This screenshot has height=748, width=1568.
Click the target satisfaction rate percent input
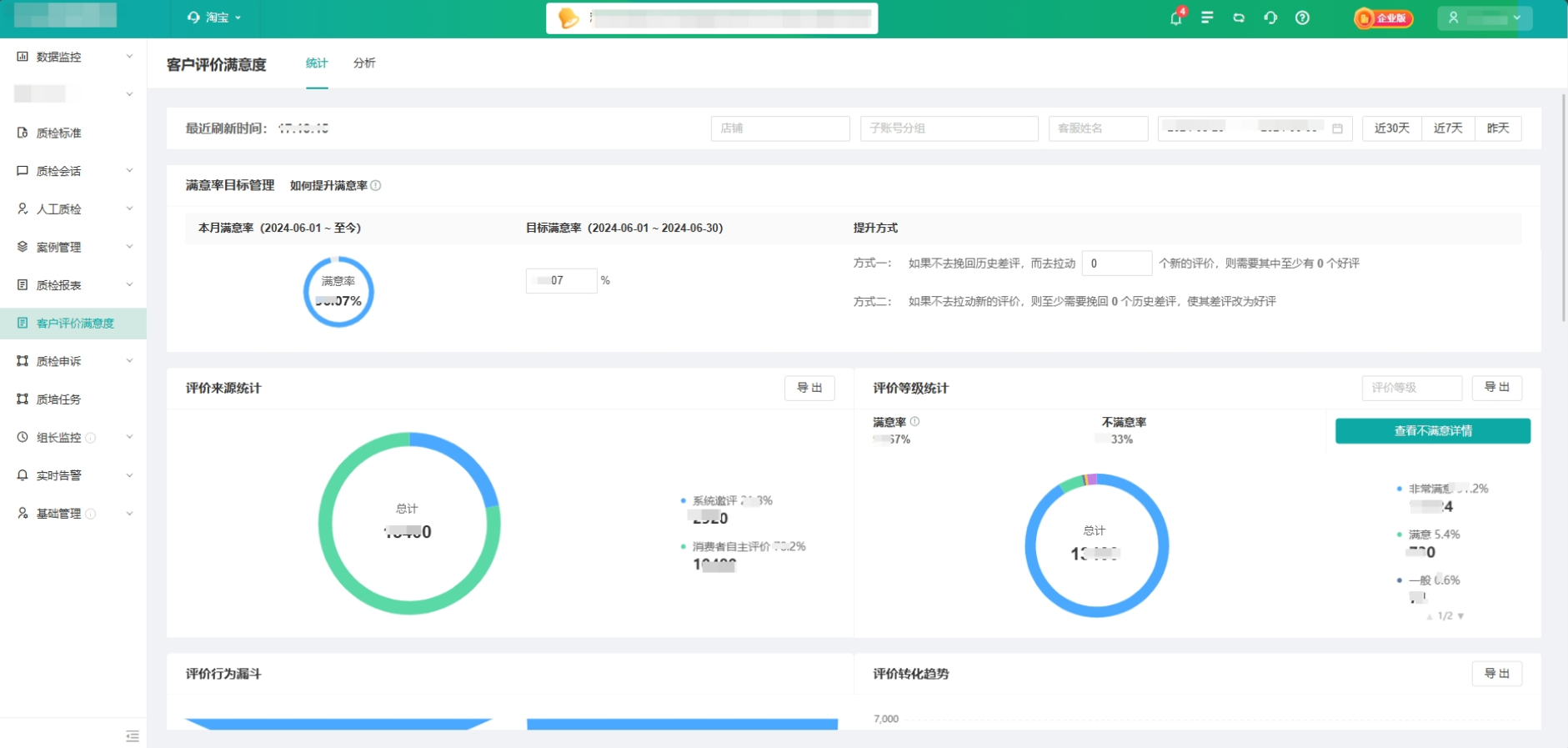pyautogui.click(x=562, y=281)
